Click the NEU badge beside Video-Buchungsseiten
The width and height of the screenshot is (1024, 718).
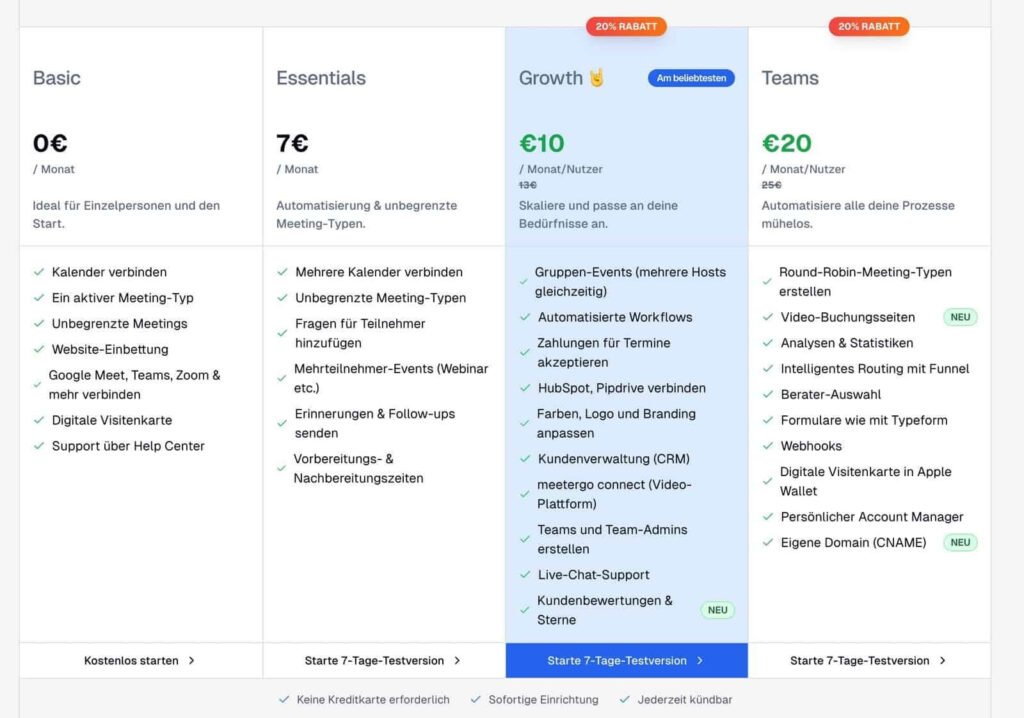pyautogui.click(x=959, y=317)
